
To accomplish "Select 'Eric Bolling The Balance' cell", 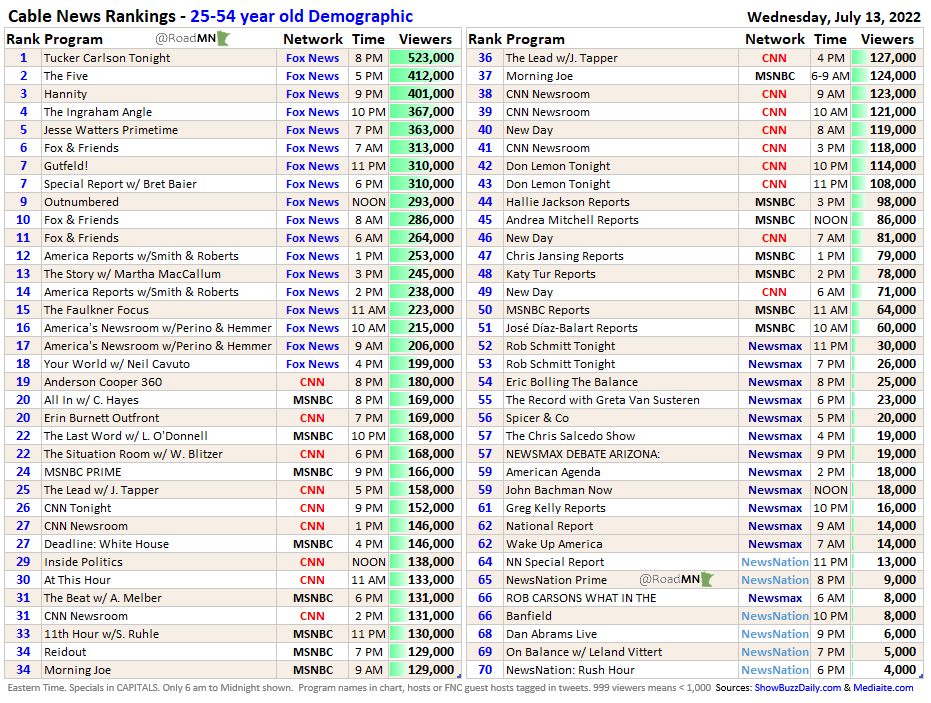I will click(621, 382).
